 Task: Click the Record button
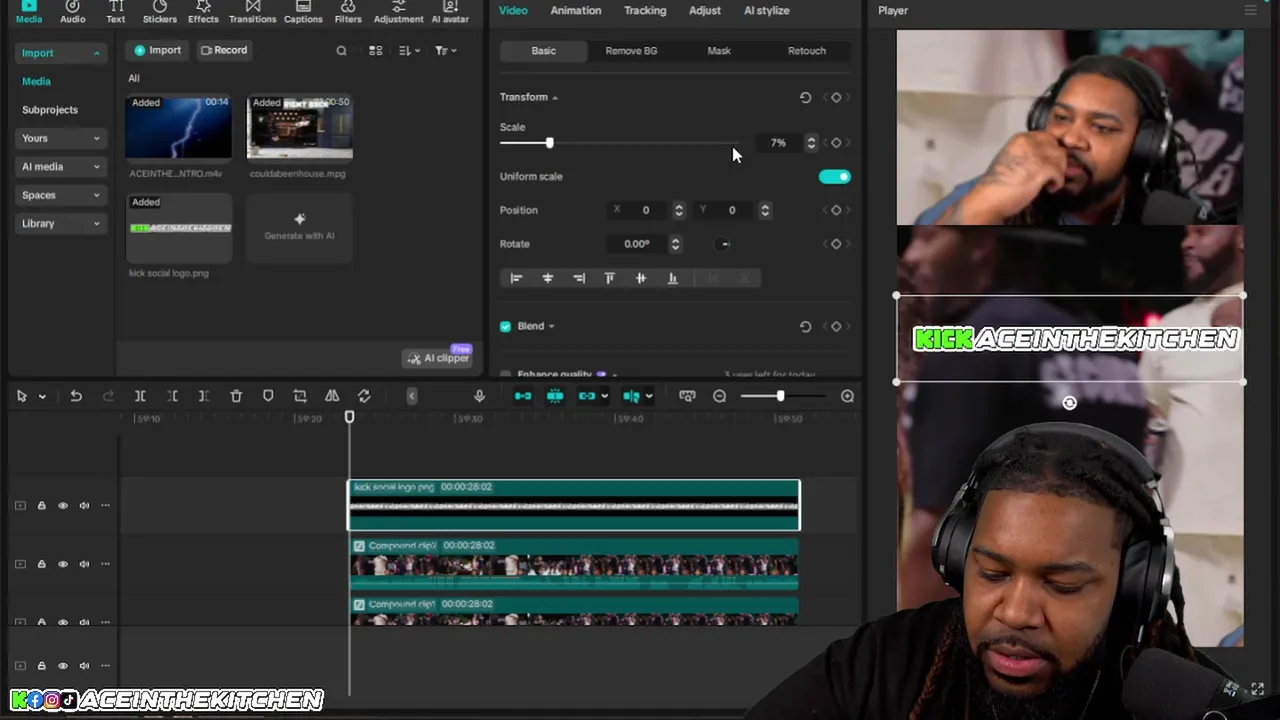223,50
